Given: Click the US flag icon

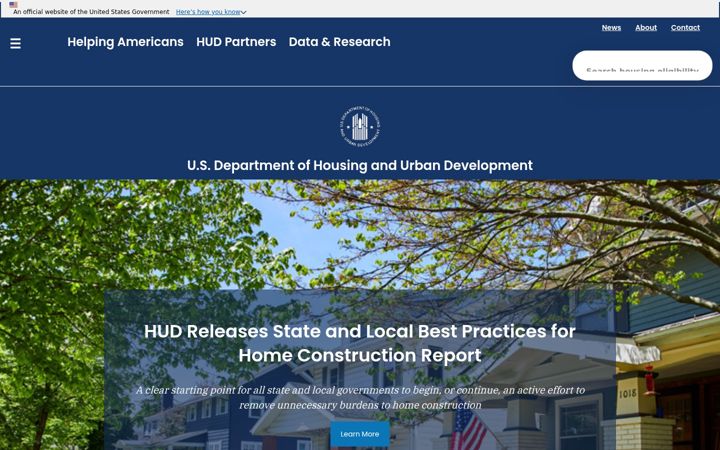Looking at the screenshot, I should tap(13, 5).
